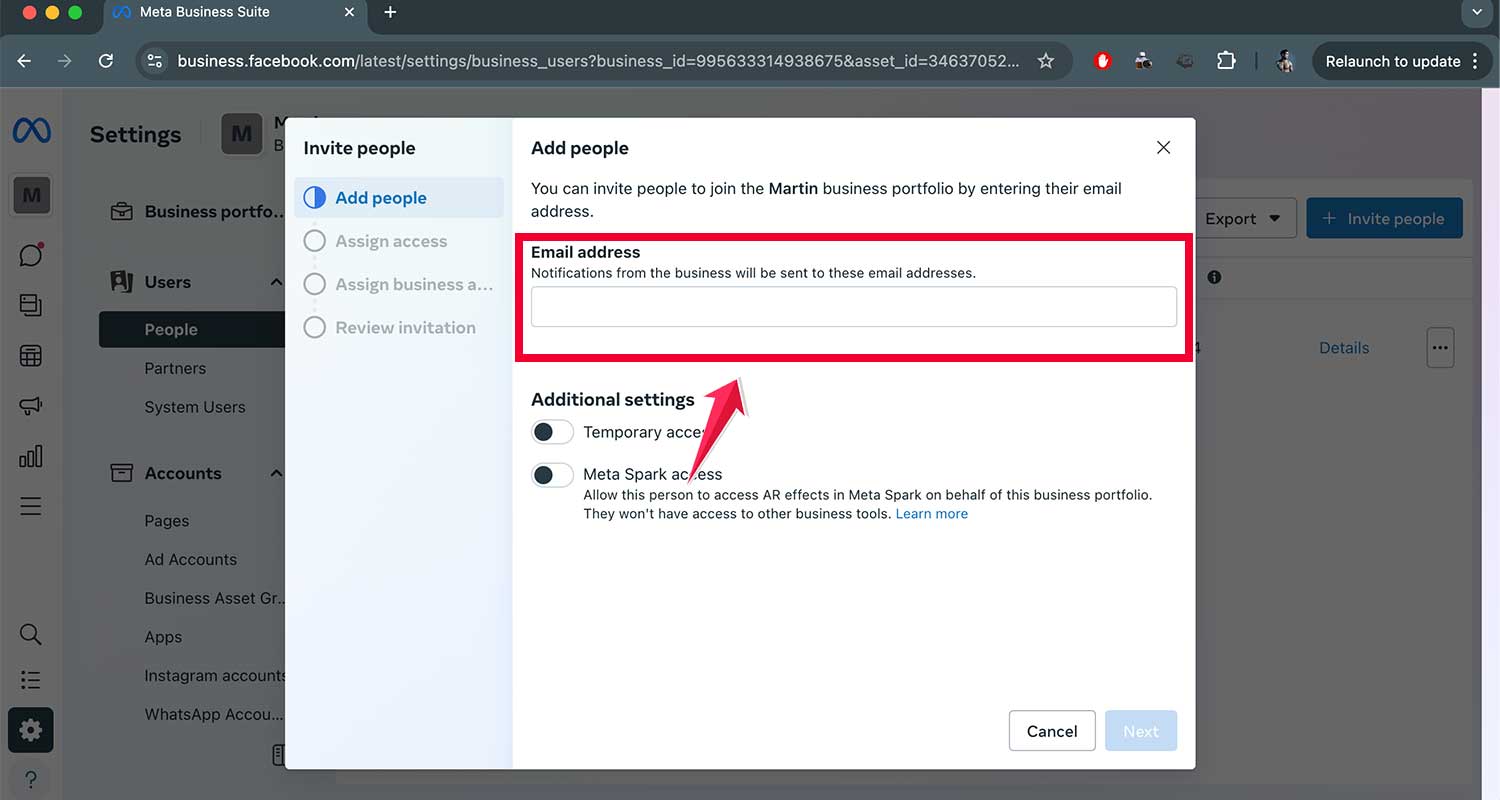Click the Invite people button
This screenshot has height=800, width=1500.
(x=1385, y=218)
